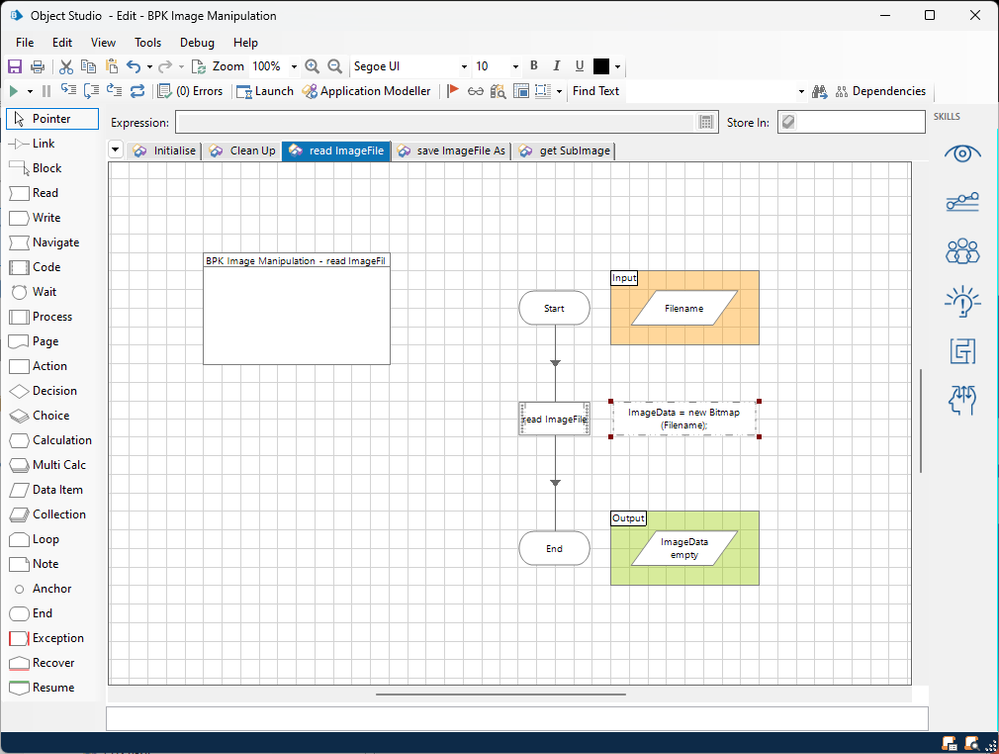
Task: Open the font size dropdown
Action: click(515, 67)
